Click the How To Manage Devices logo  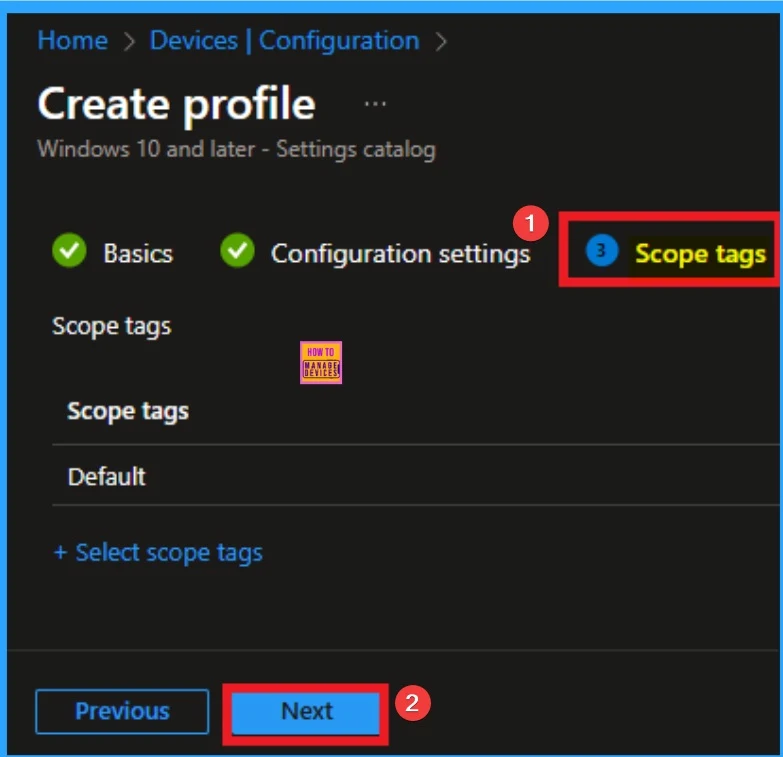click(x=321, y=363)
